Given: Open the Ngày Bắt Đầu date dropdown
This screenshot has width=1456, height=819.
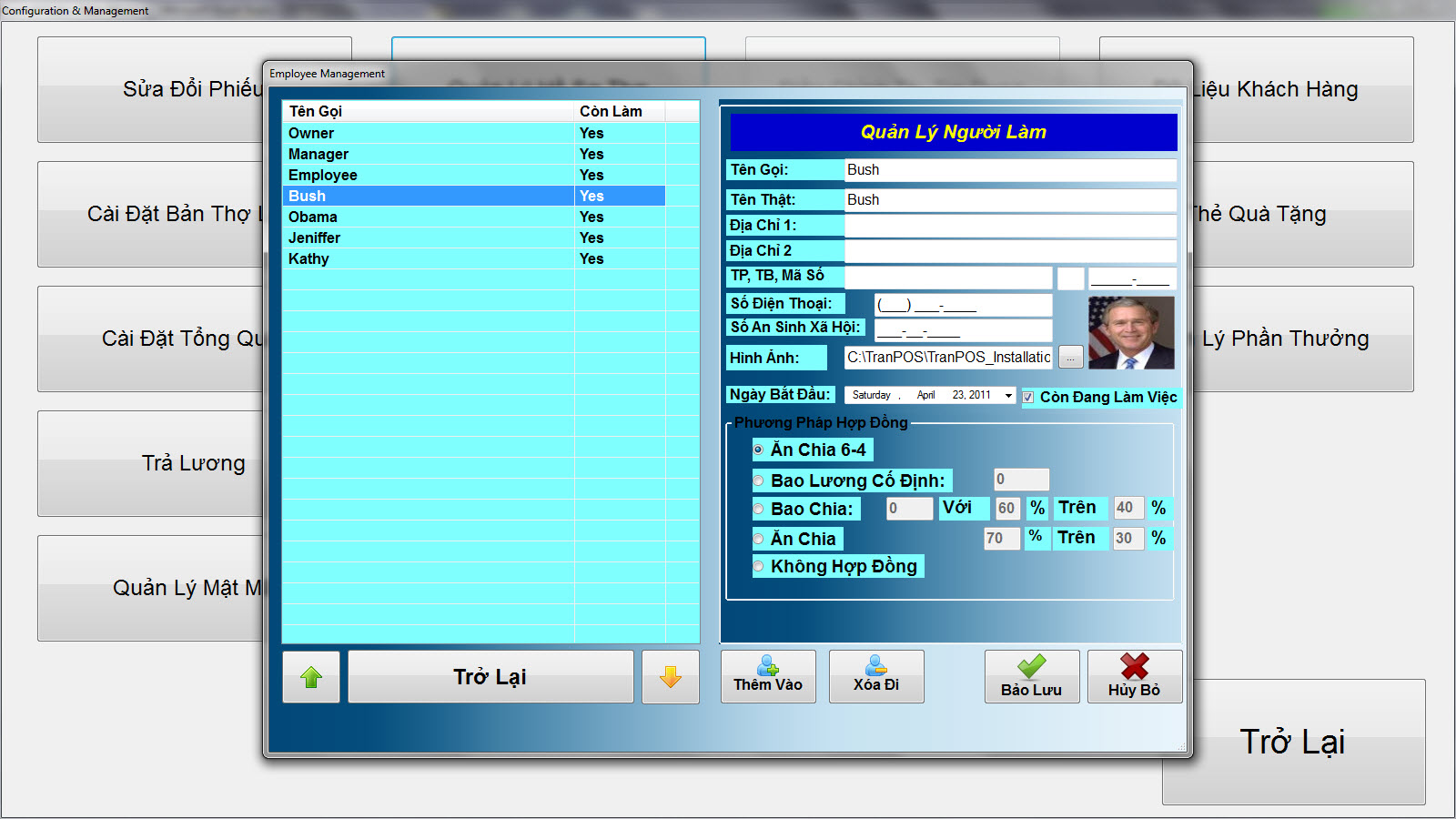Looking at the screenshot, I should pos(1007,395).
